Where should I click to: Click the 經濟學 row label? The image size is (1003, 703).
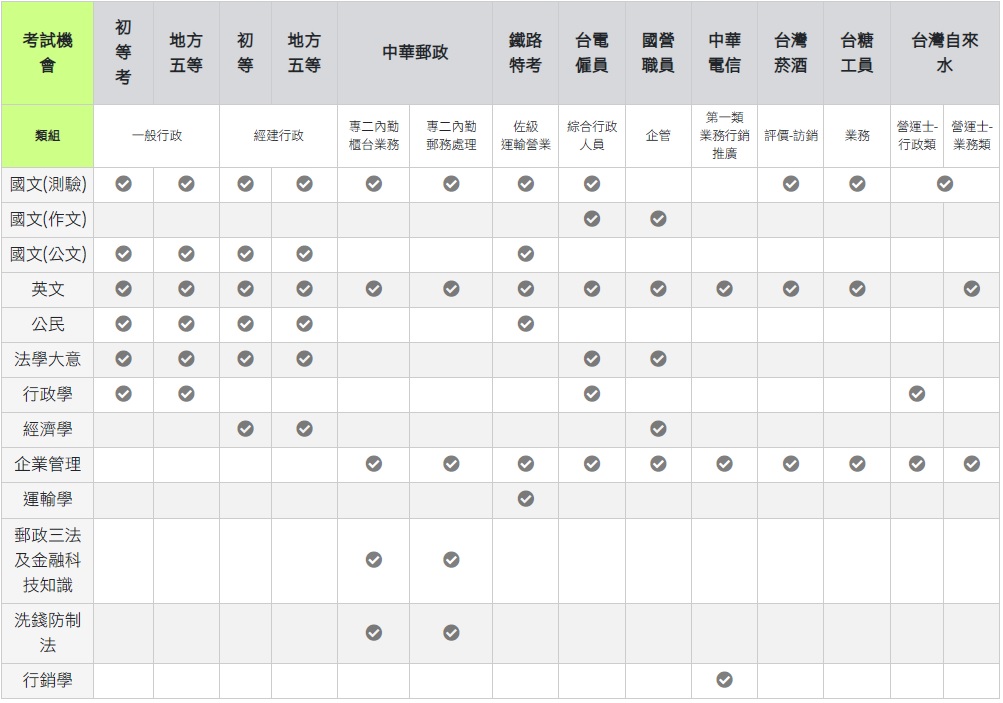47,429
